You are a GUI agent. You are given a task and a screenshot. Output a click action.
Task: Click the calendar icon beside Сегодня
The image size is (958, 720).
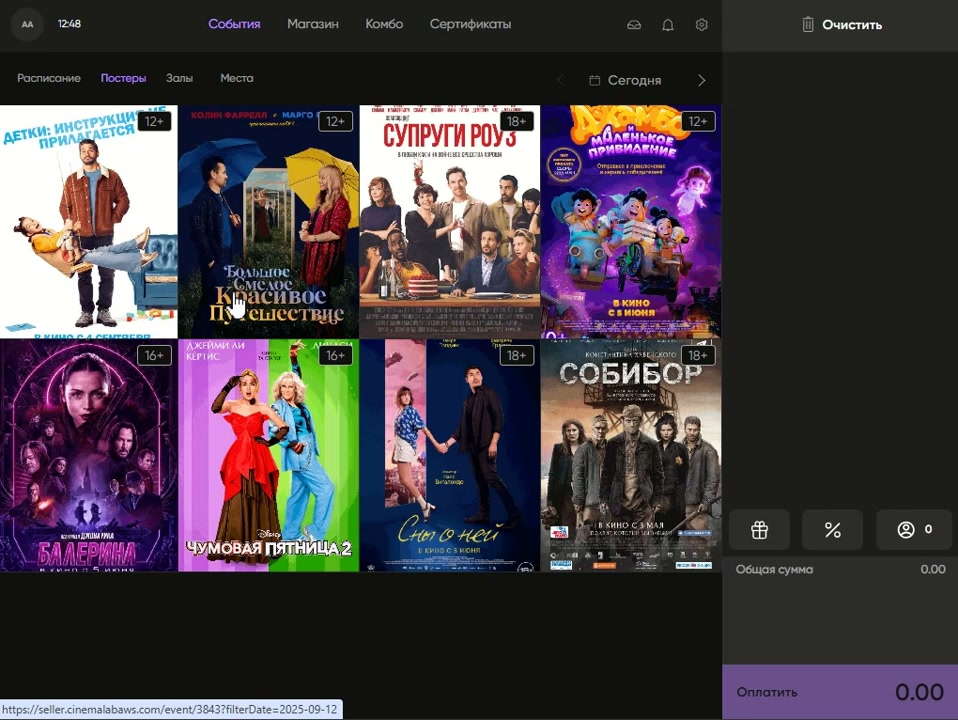pos(594,80)
